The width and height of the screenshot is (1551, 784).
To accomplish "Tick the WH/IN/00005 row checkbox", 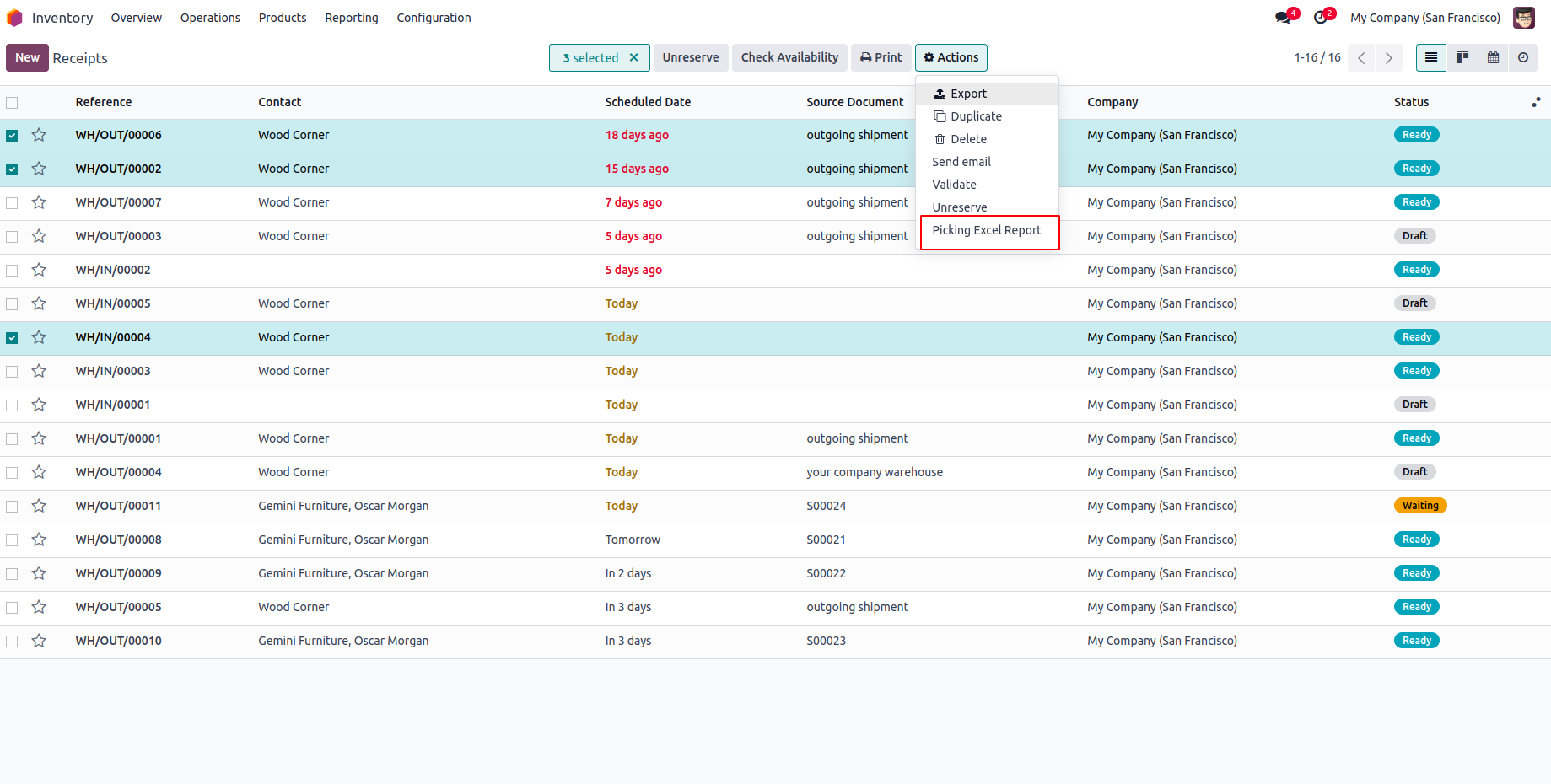I will [12, 303].
